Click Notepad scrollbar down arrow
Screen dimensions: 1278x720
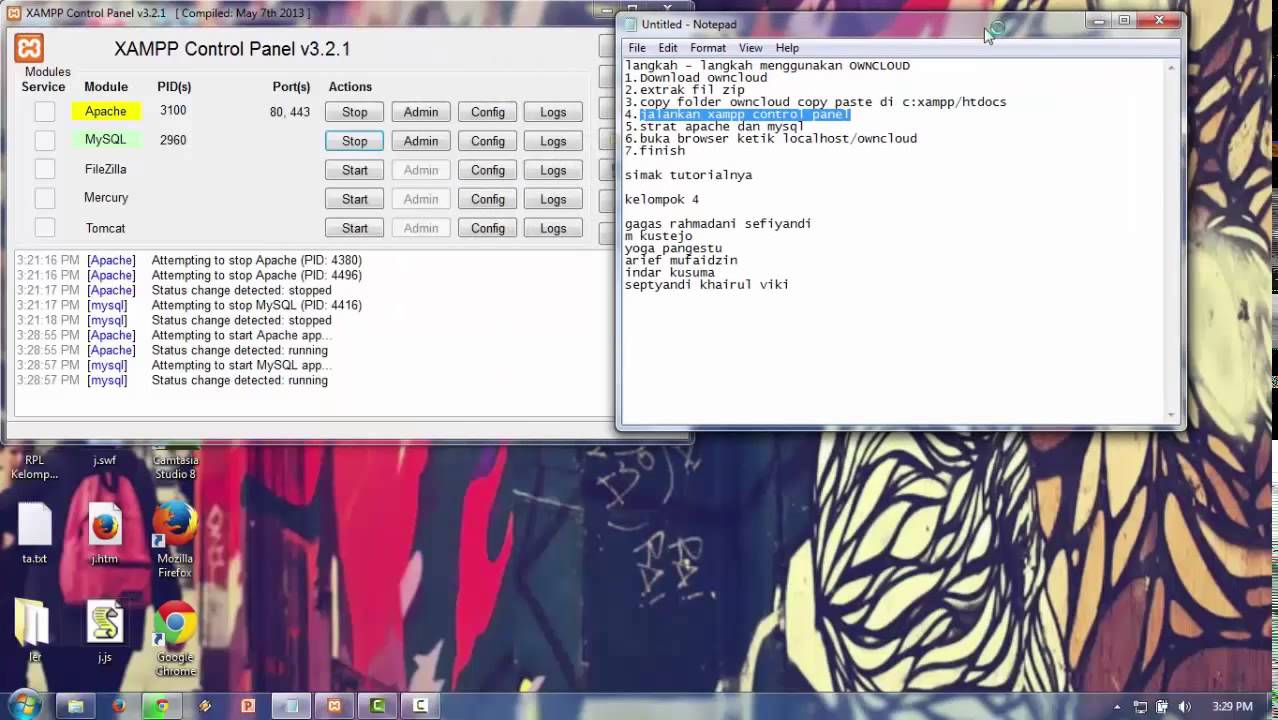(1171, 415)
